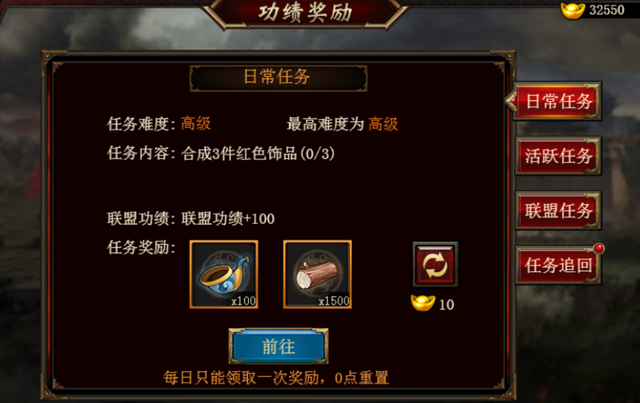The width and height of the screenshot is (640, 403).
Task: Click task difficulty value 高级
Action: point(196,123)
